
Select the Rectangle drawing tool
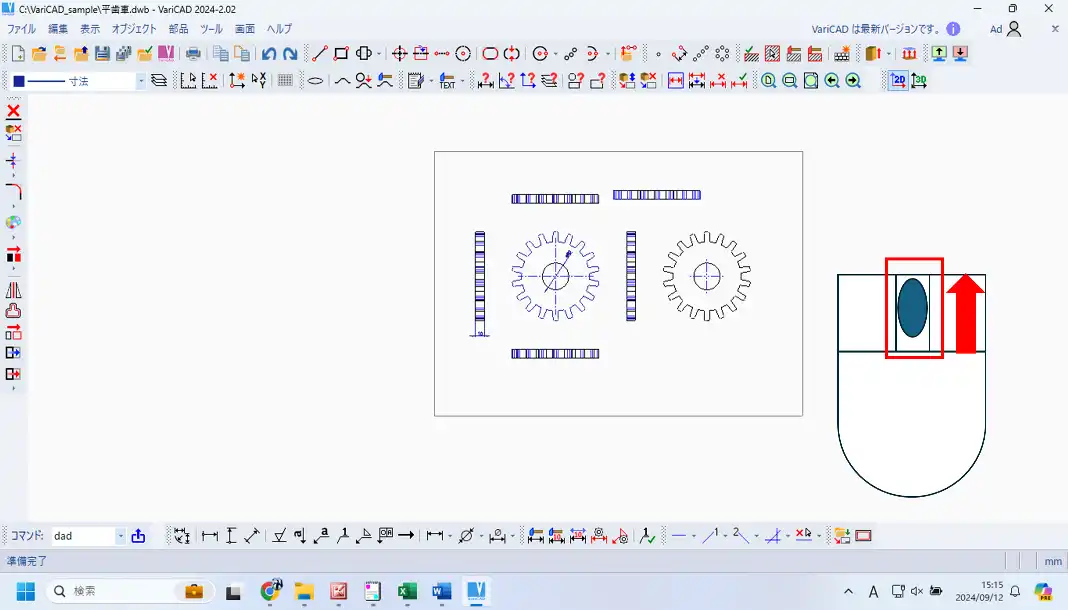(341, 54)
